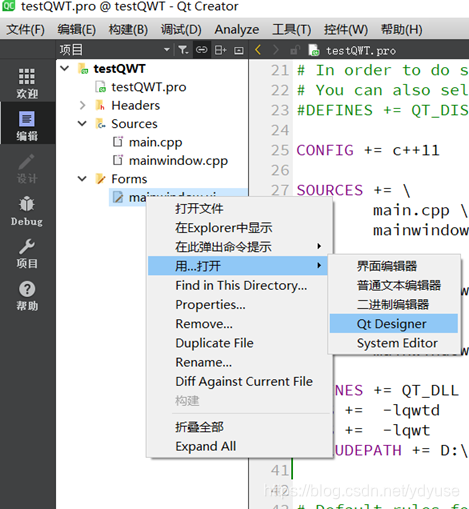Image resolution: width=469 pixels, height=509 pixels.
Task: Select testQWT.pro in project tree
Action: click(x=149, y=87)
